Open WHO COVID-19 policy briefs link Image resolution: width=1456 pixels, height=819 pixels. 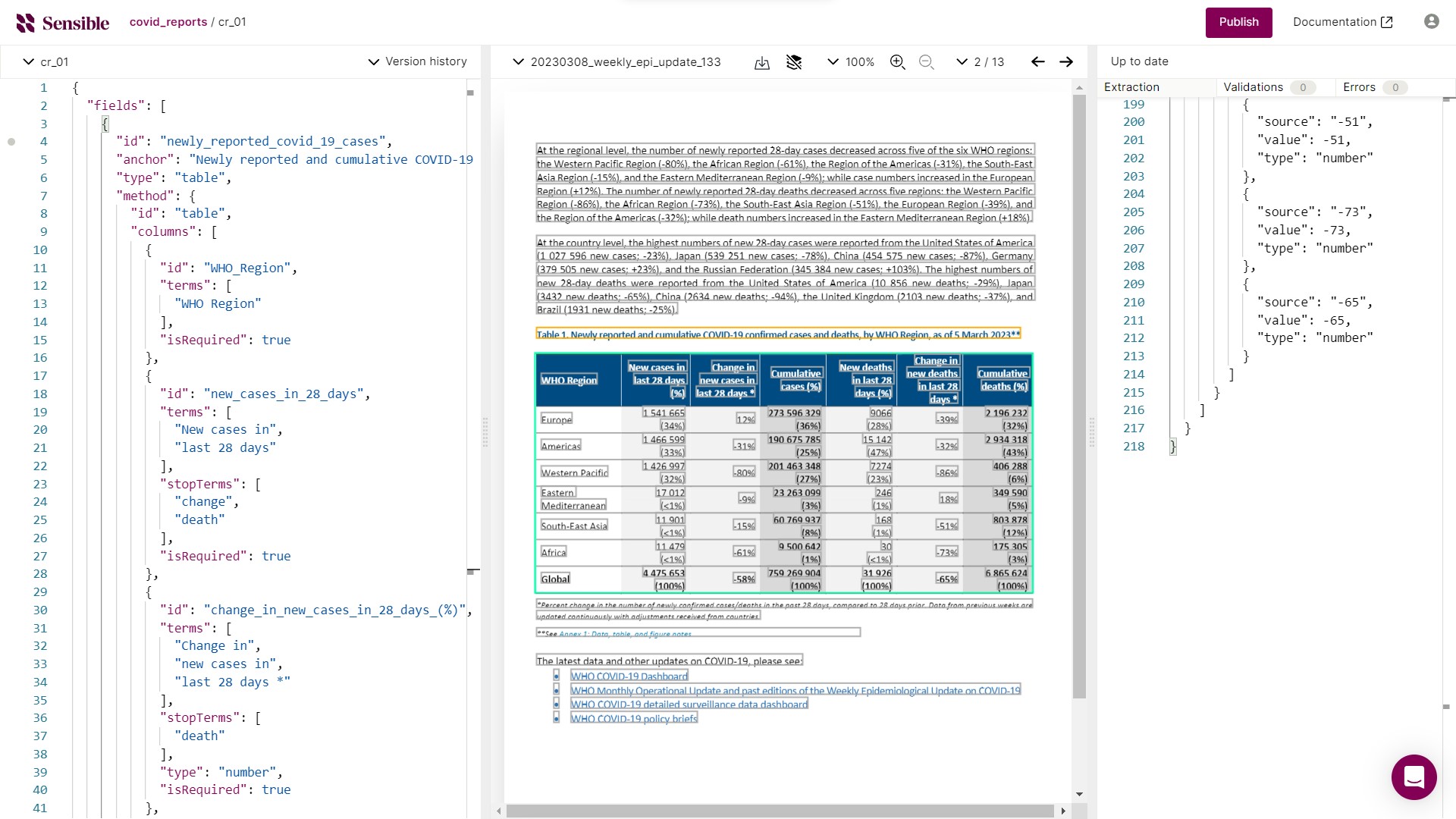point(634,718)
